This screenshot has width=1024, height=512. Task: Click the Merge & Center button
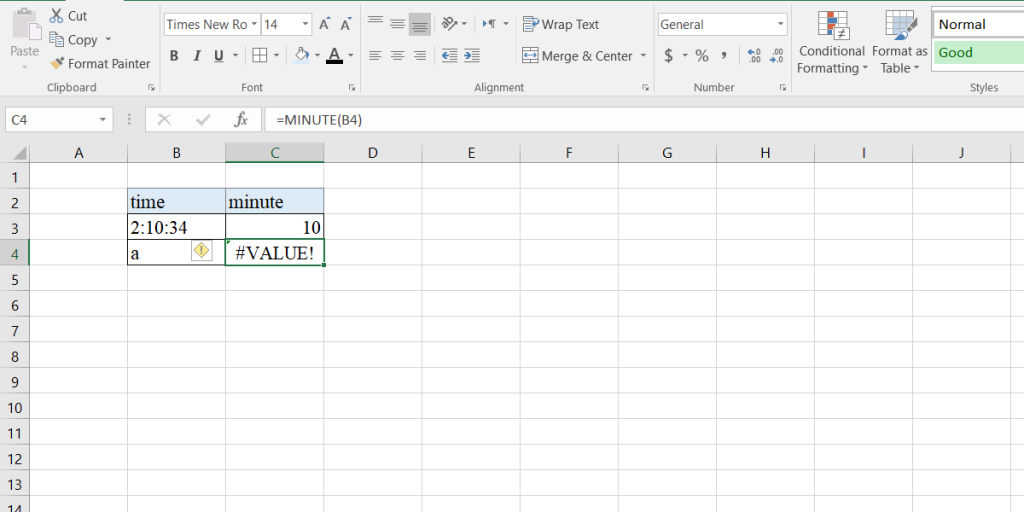(577, 56)
